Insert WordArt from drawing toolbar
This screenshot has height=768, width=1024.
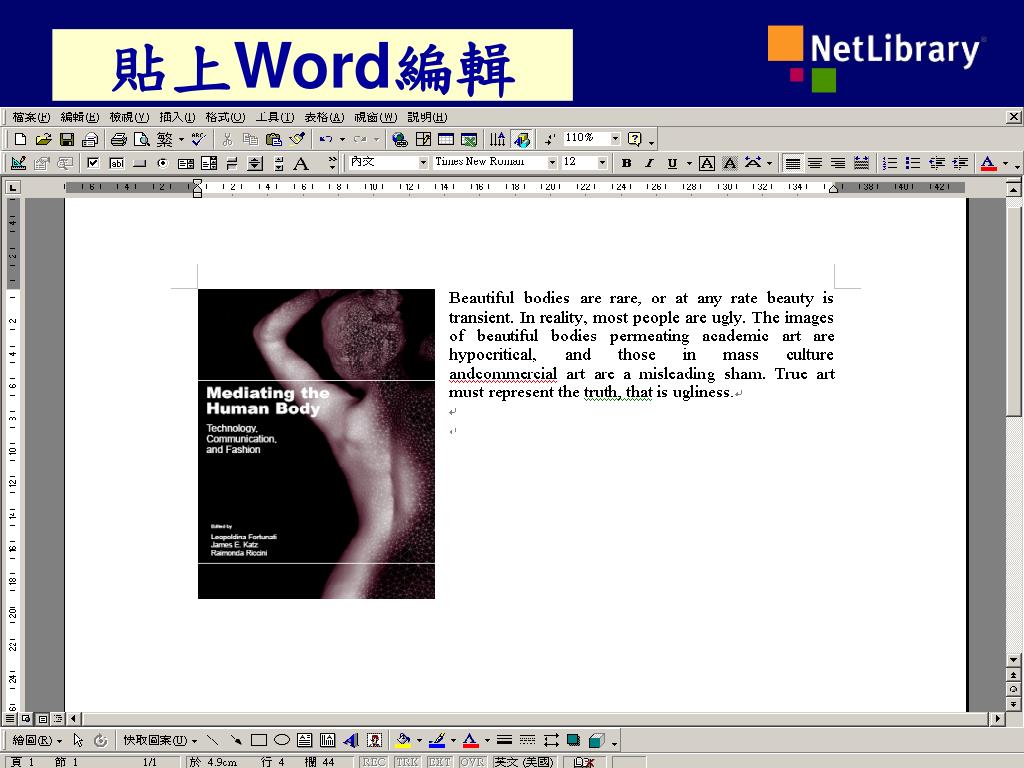[x=351, y=740]
